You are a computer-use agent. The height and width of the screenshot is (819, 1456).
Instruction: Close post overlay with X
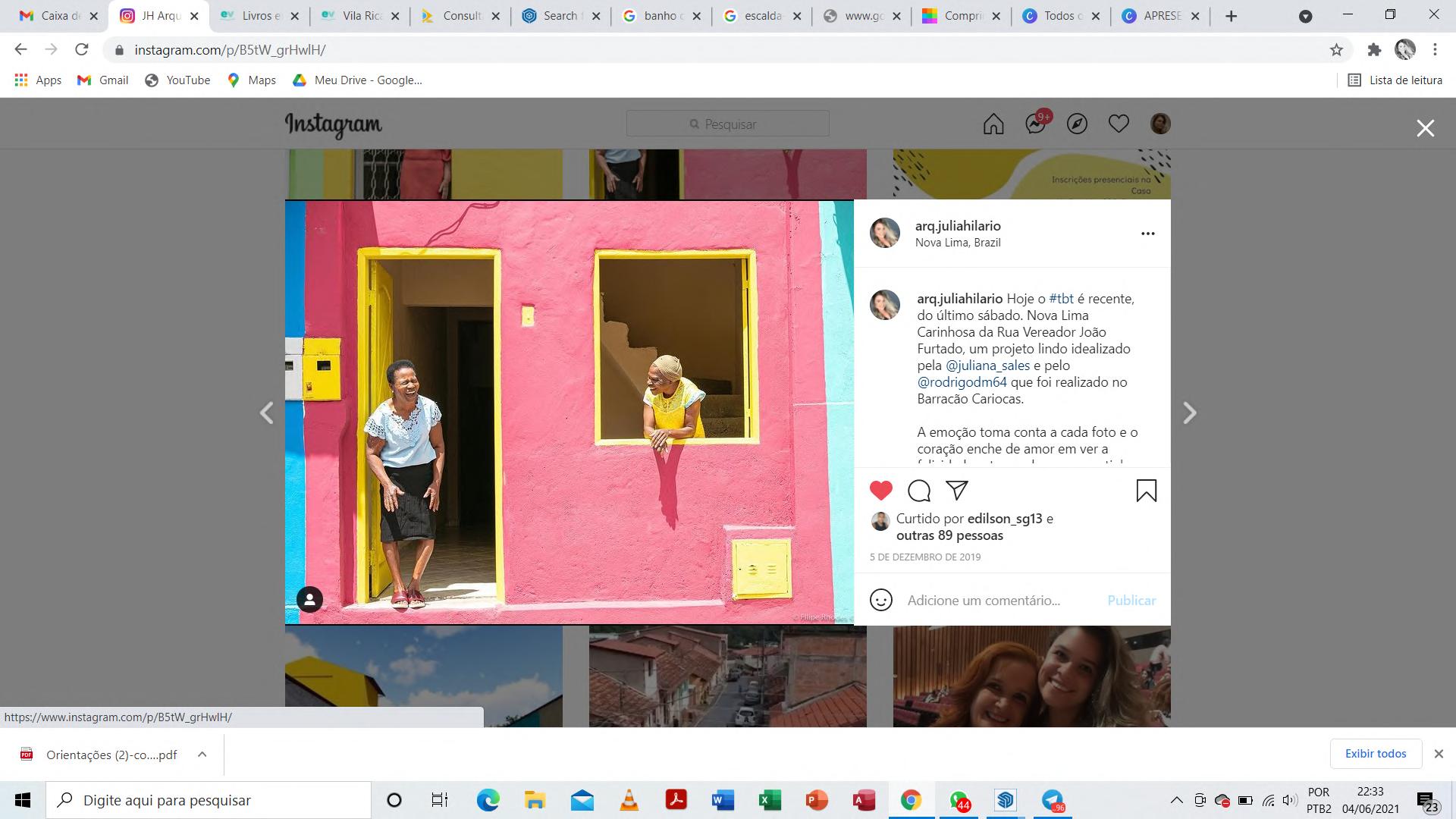coord(1425,128)
